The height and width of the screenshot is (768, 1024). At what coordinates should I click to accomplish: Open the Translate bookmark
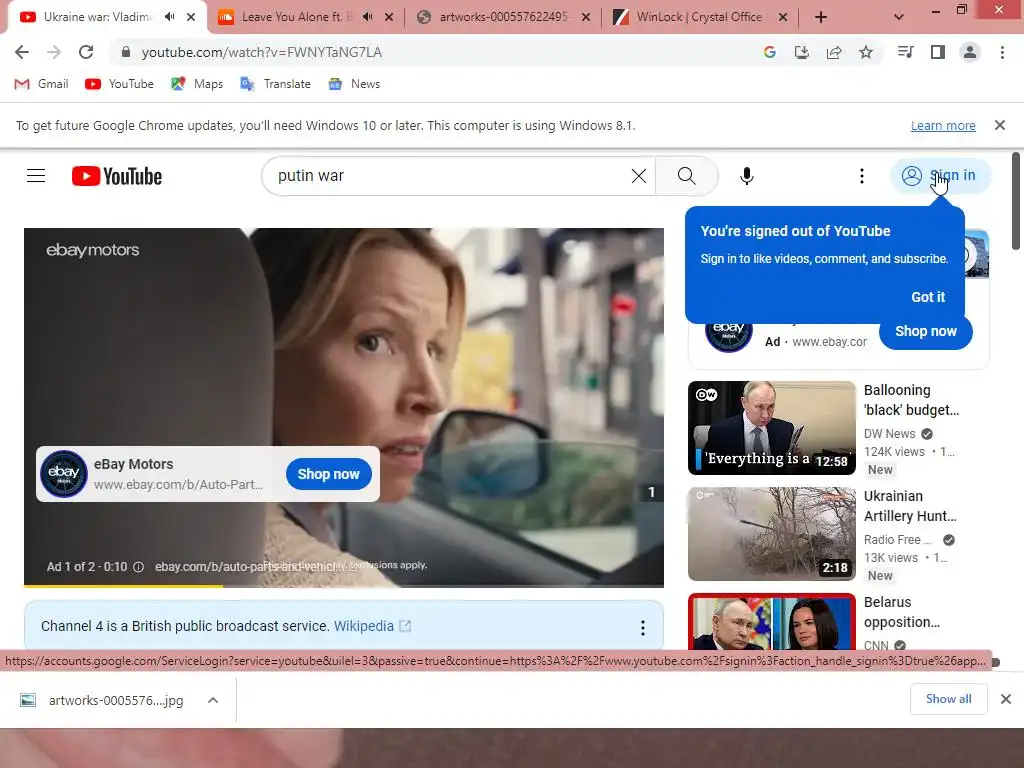[276, 84]
